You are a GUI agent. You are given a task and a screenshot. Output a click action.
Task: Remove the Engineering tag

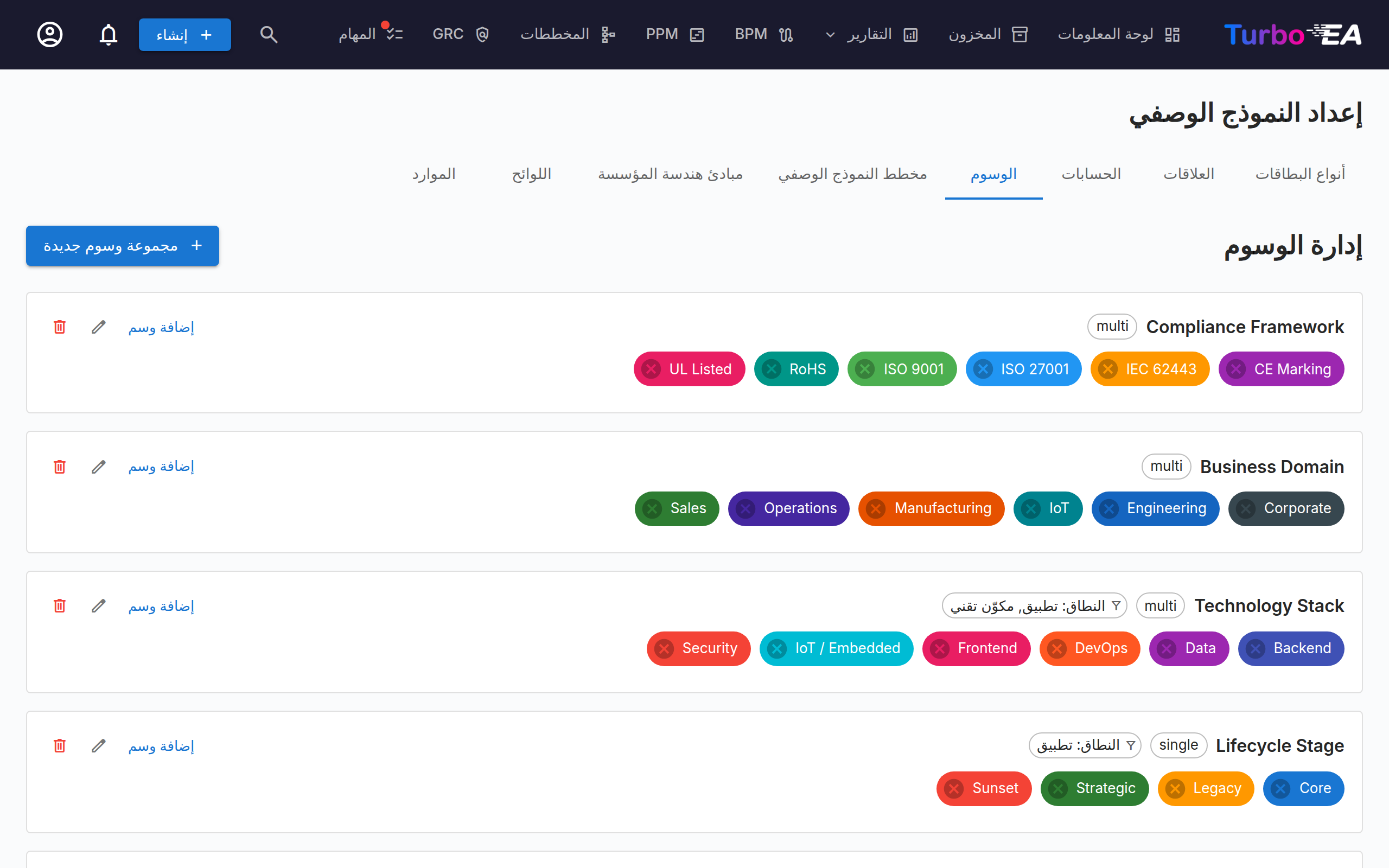[1109, 509]
